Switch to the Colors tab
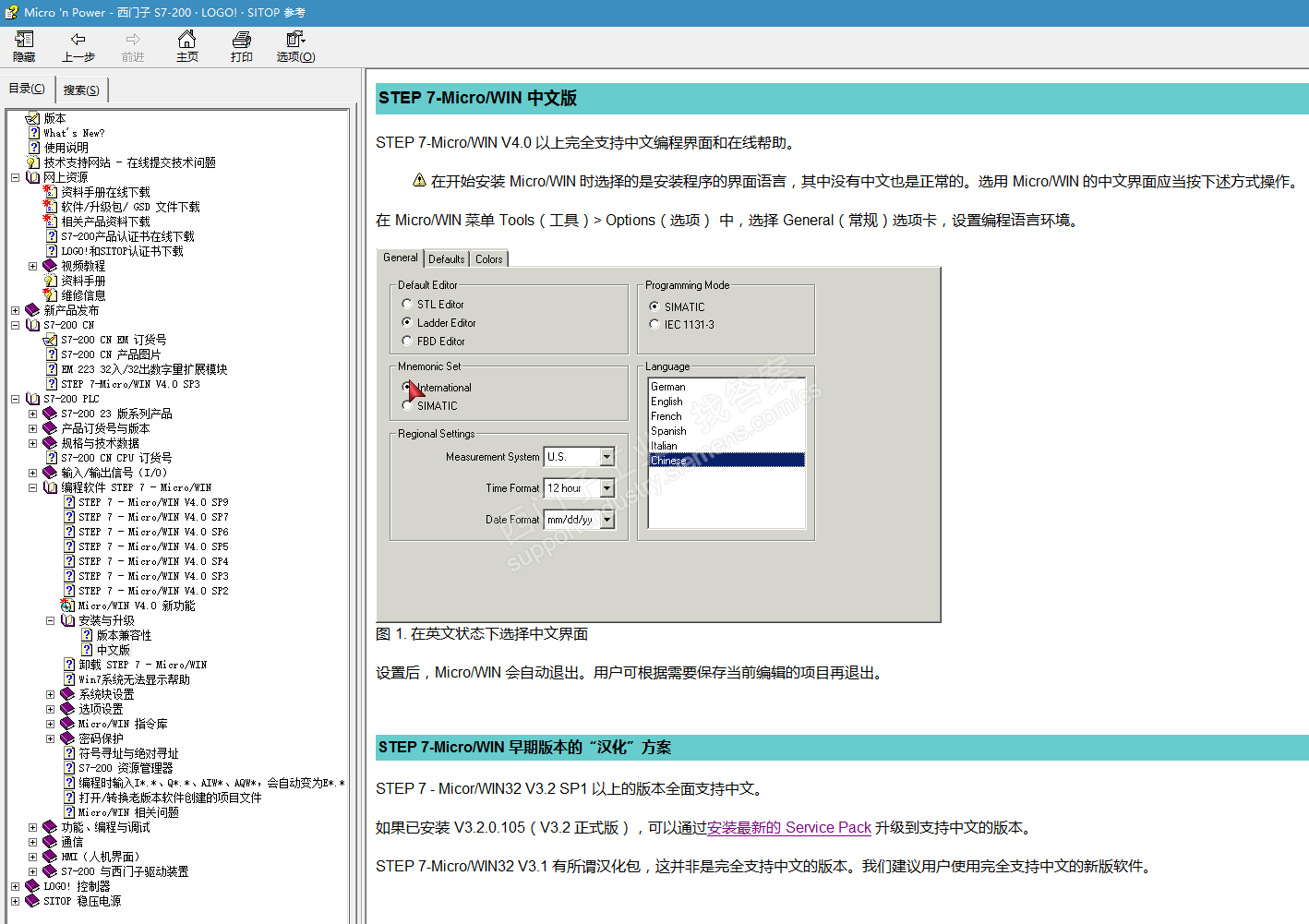 [x=489, y=259]
